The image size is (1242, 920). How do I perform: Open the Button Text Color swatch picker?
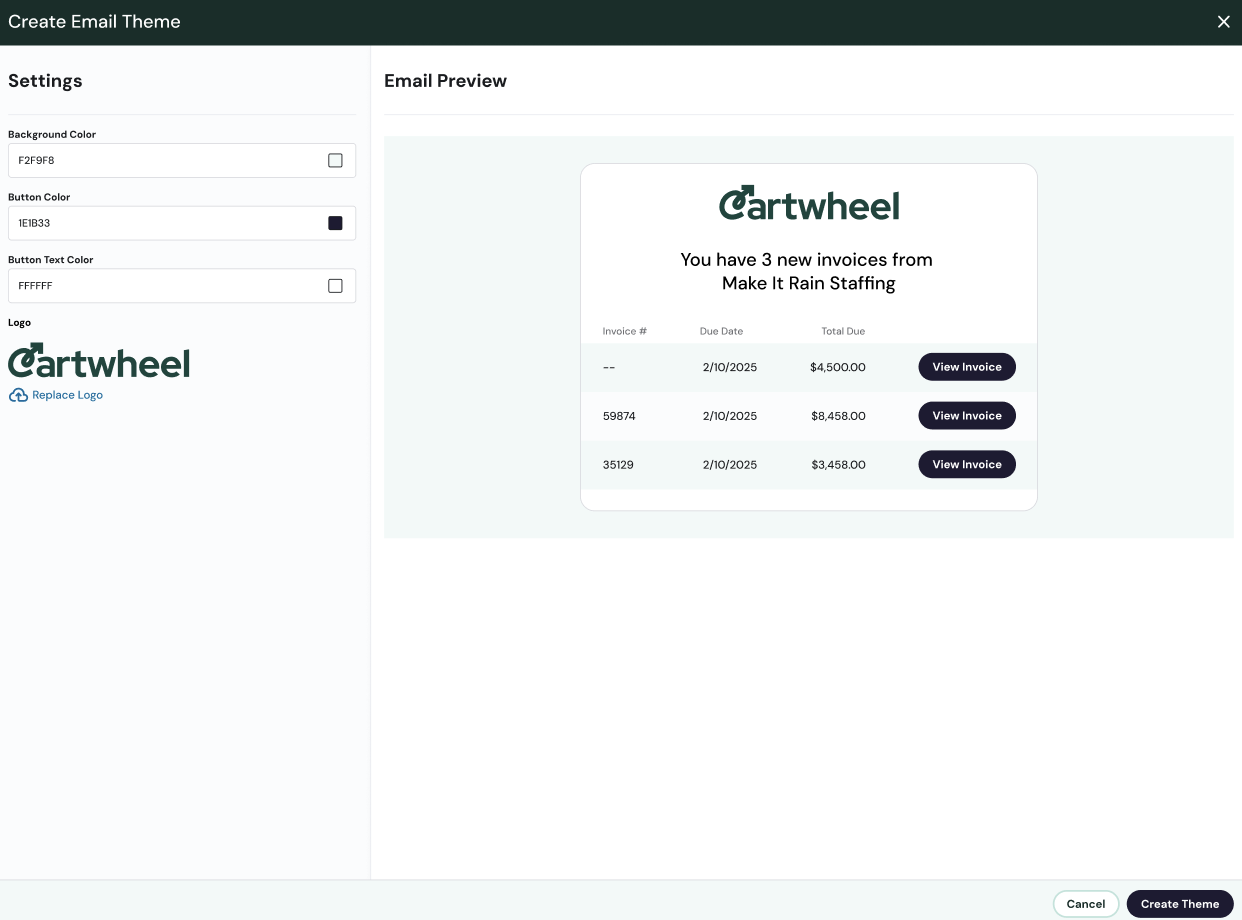335,286
